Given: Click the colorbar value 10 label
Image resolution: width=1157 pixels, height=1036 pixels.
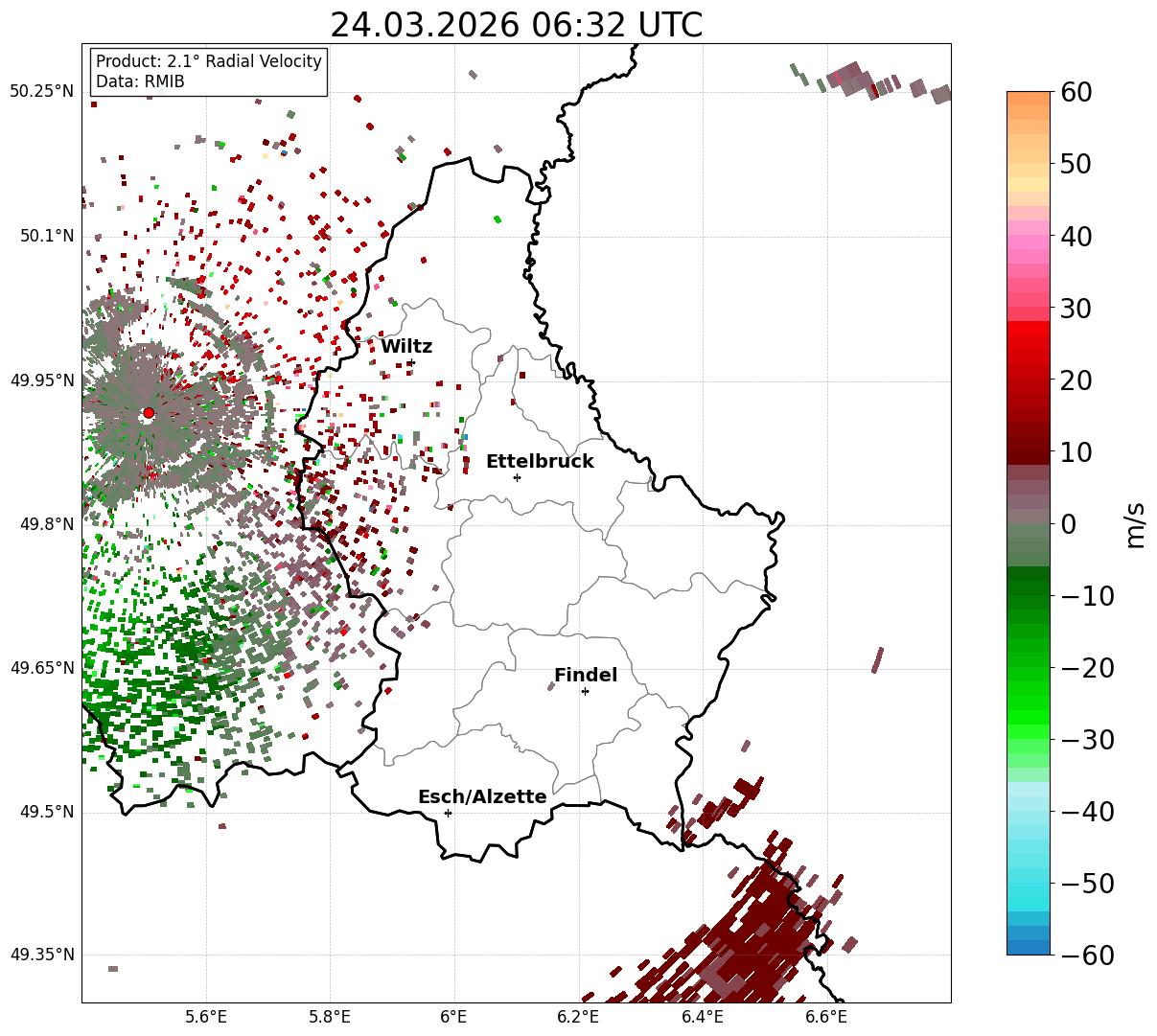Looking at the screenshot, I should [1076, 452].
